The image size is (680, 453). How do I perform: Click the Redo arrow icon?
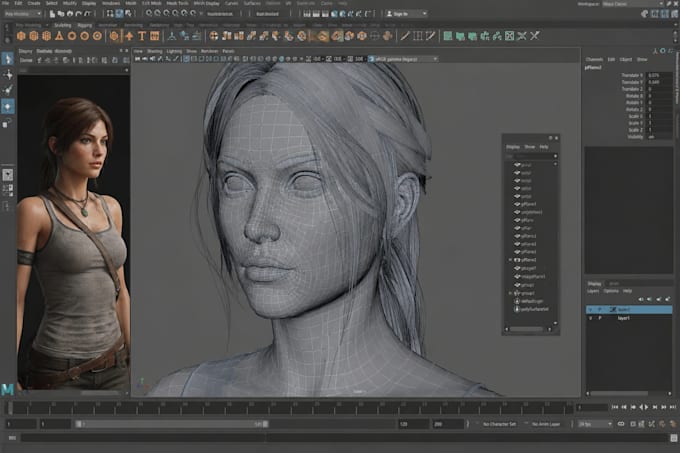click(87, 14)
